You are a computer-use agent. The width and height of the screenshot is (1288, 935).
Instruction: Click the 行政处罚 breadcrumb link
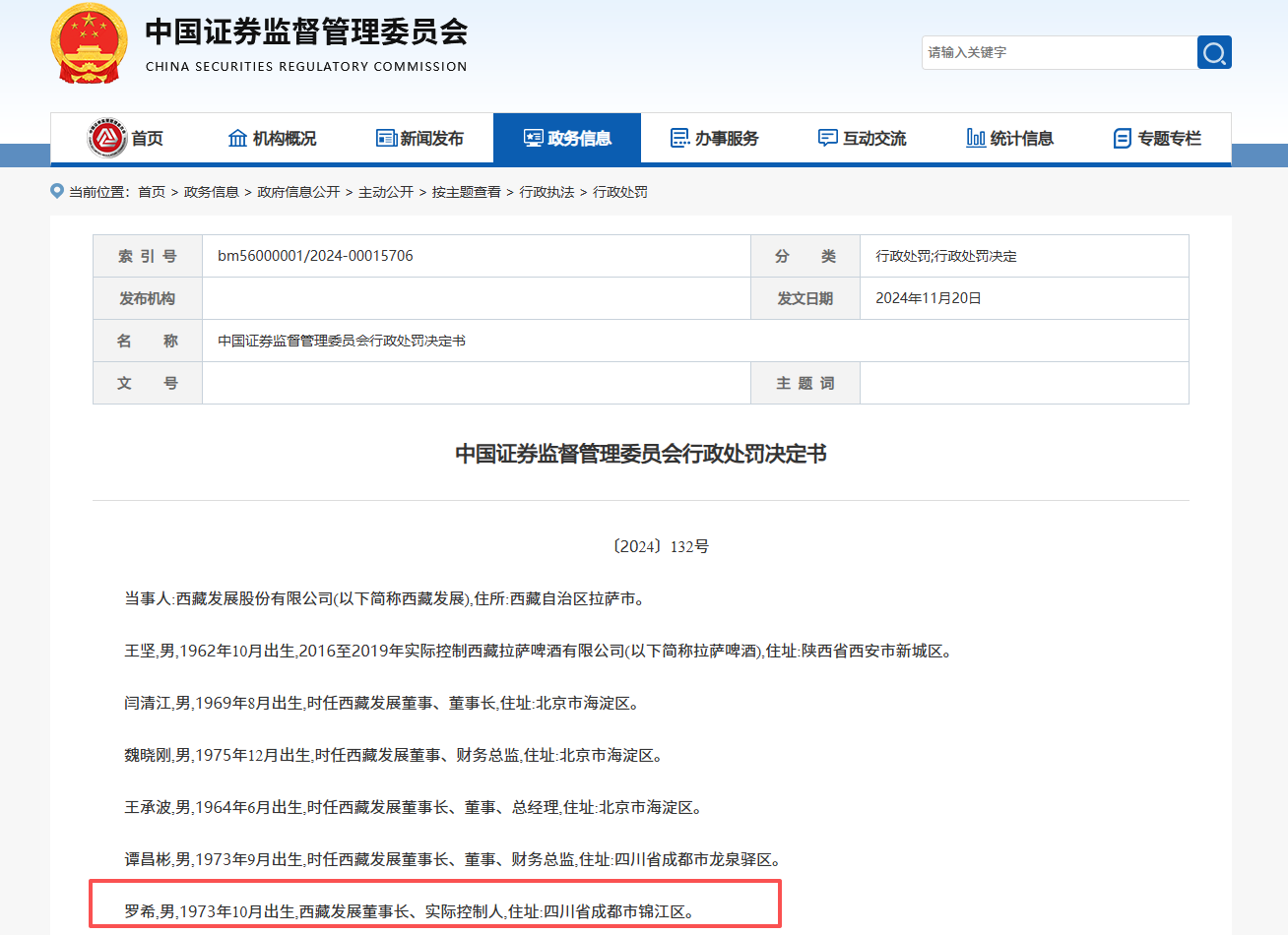point(620,192)
